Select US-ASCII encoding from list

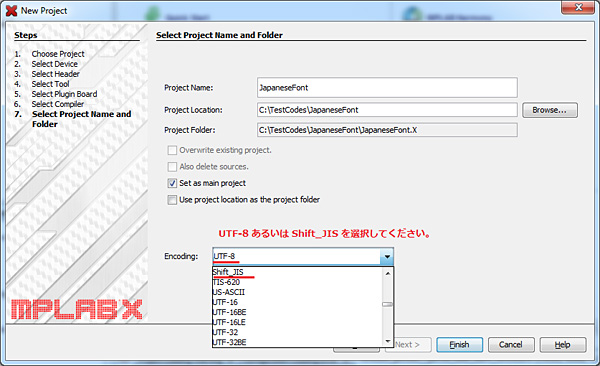coord(297,292)
